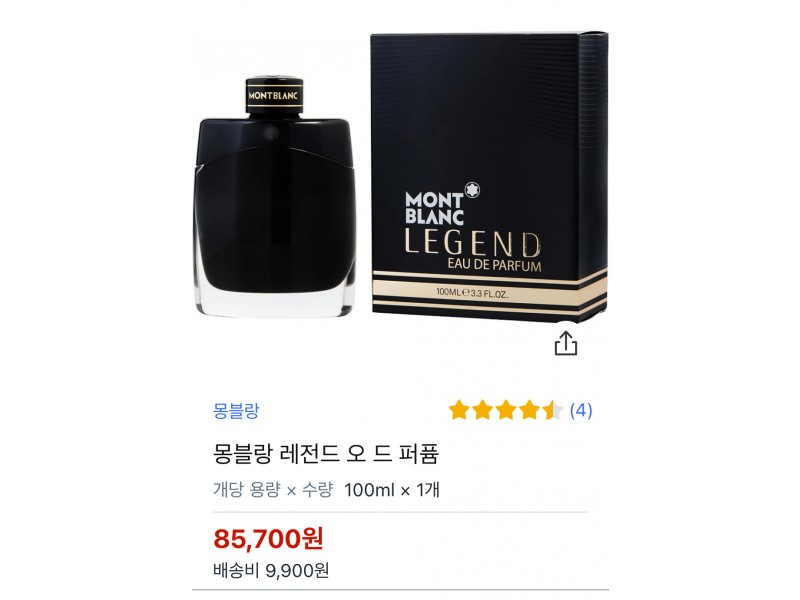This screenshot has width=800, height=600.
Task: Click the LEGEND text on the box
Action: click(x=472, y=244)
